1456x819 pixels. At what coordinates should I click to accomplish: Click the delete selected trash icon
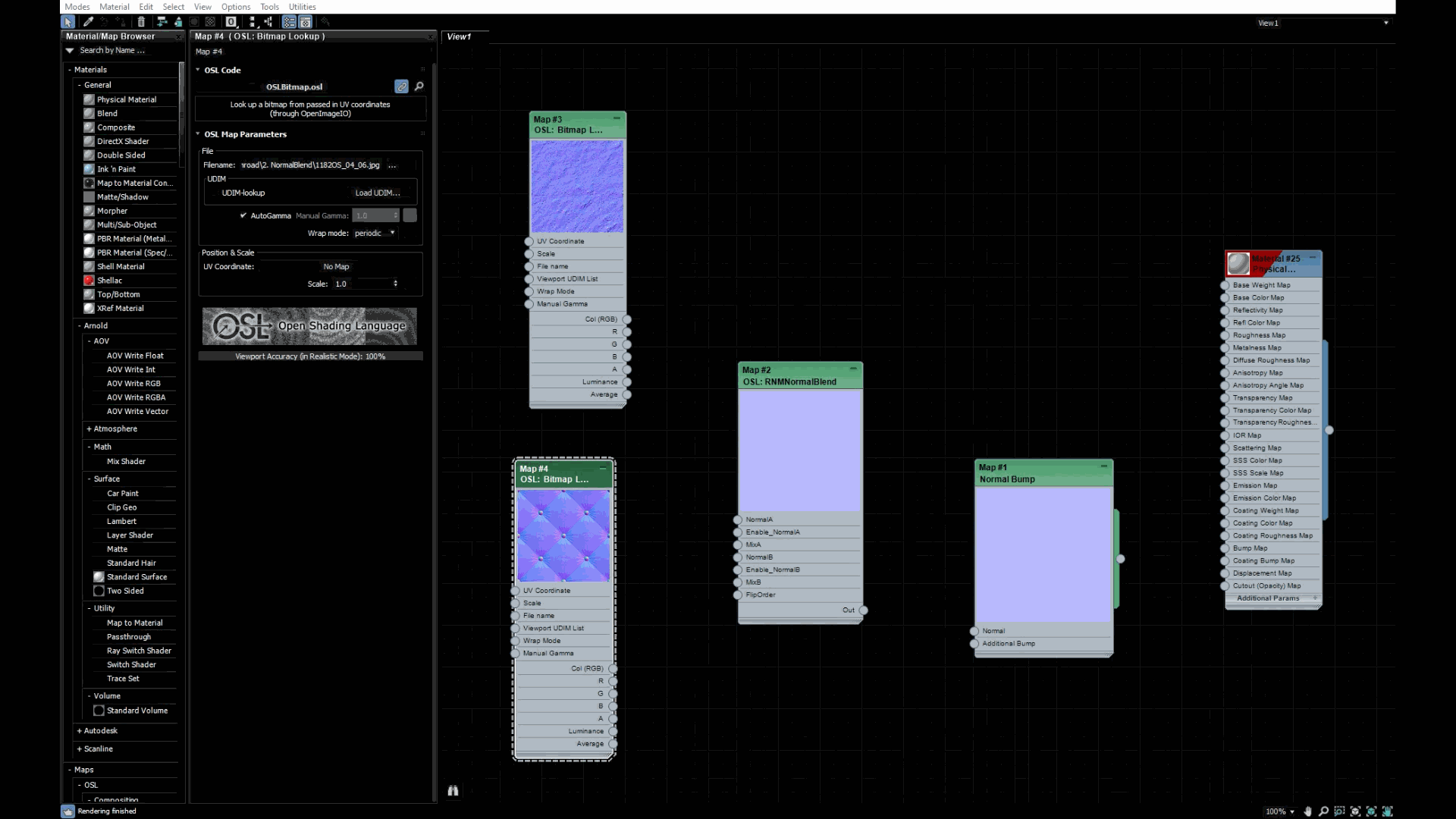141,22
